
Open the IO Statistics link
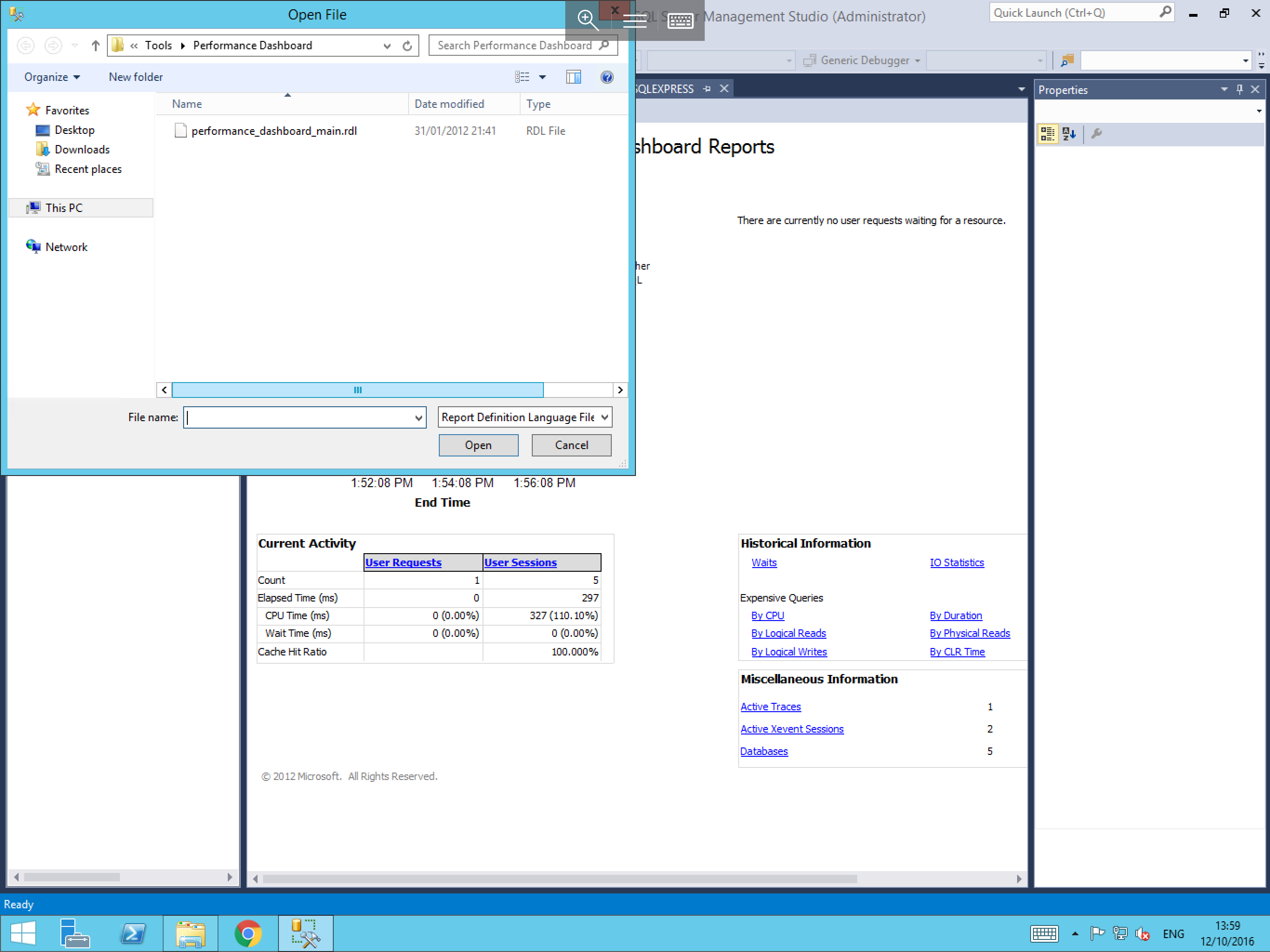coord(957,562)
